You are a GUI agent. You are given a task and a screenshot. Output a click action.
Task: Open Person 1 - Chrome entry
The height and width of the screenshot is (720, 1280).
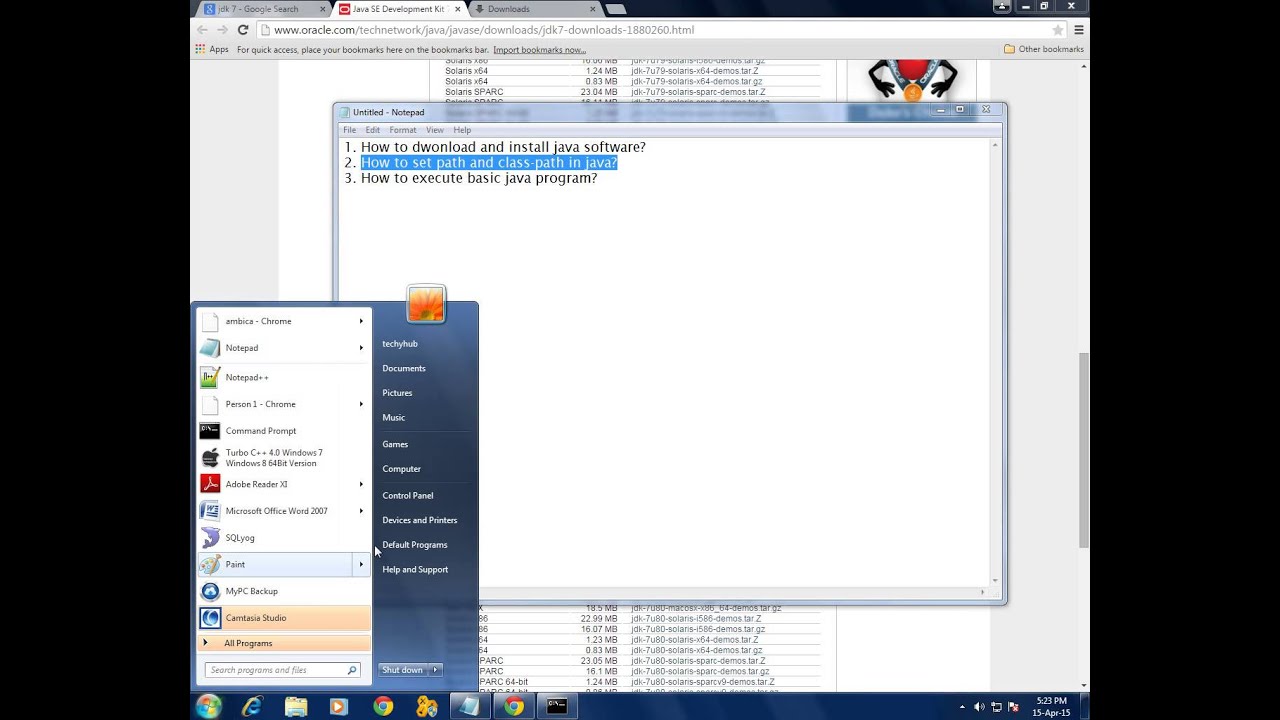coord(285,404)
